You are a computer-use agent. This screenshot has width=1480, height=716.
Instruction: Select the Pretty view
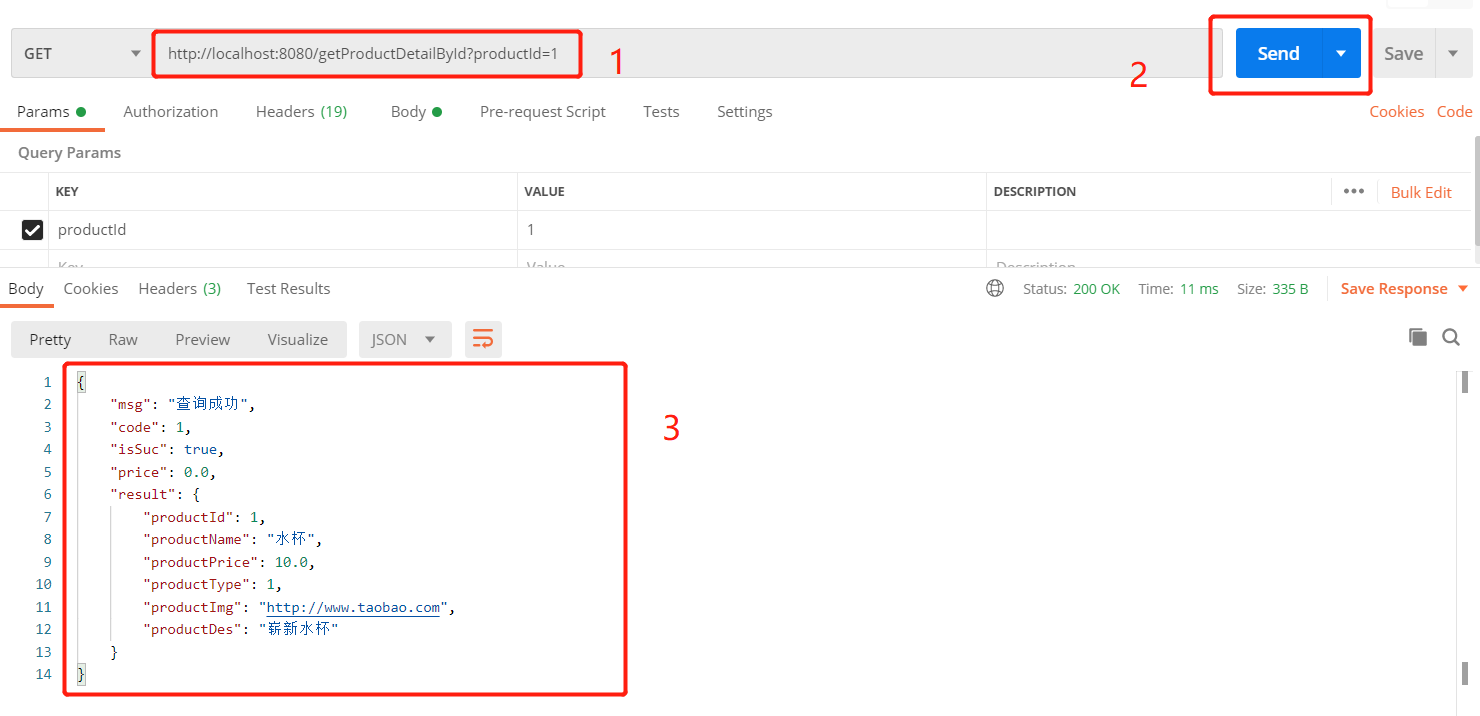tap(50, 340)
